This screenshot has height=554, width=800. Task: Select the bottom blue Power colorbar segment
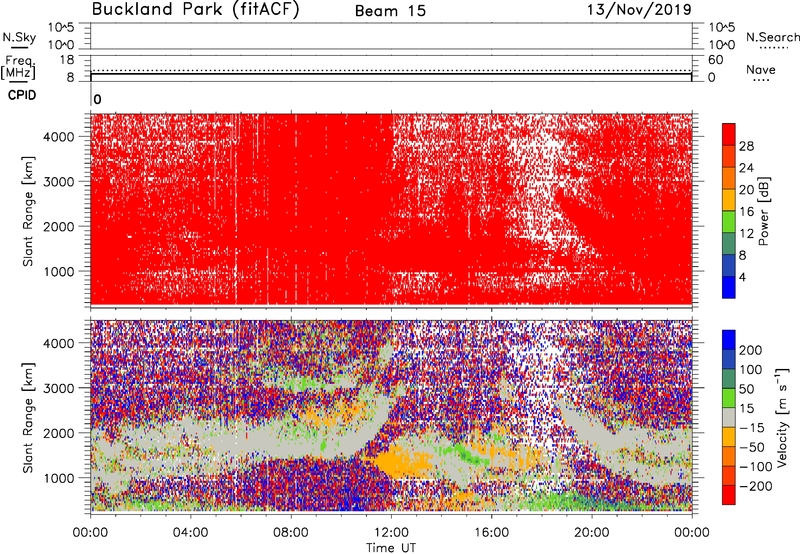pyautogui.click(x=729, y=287)
